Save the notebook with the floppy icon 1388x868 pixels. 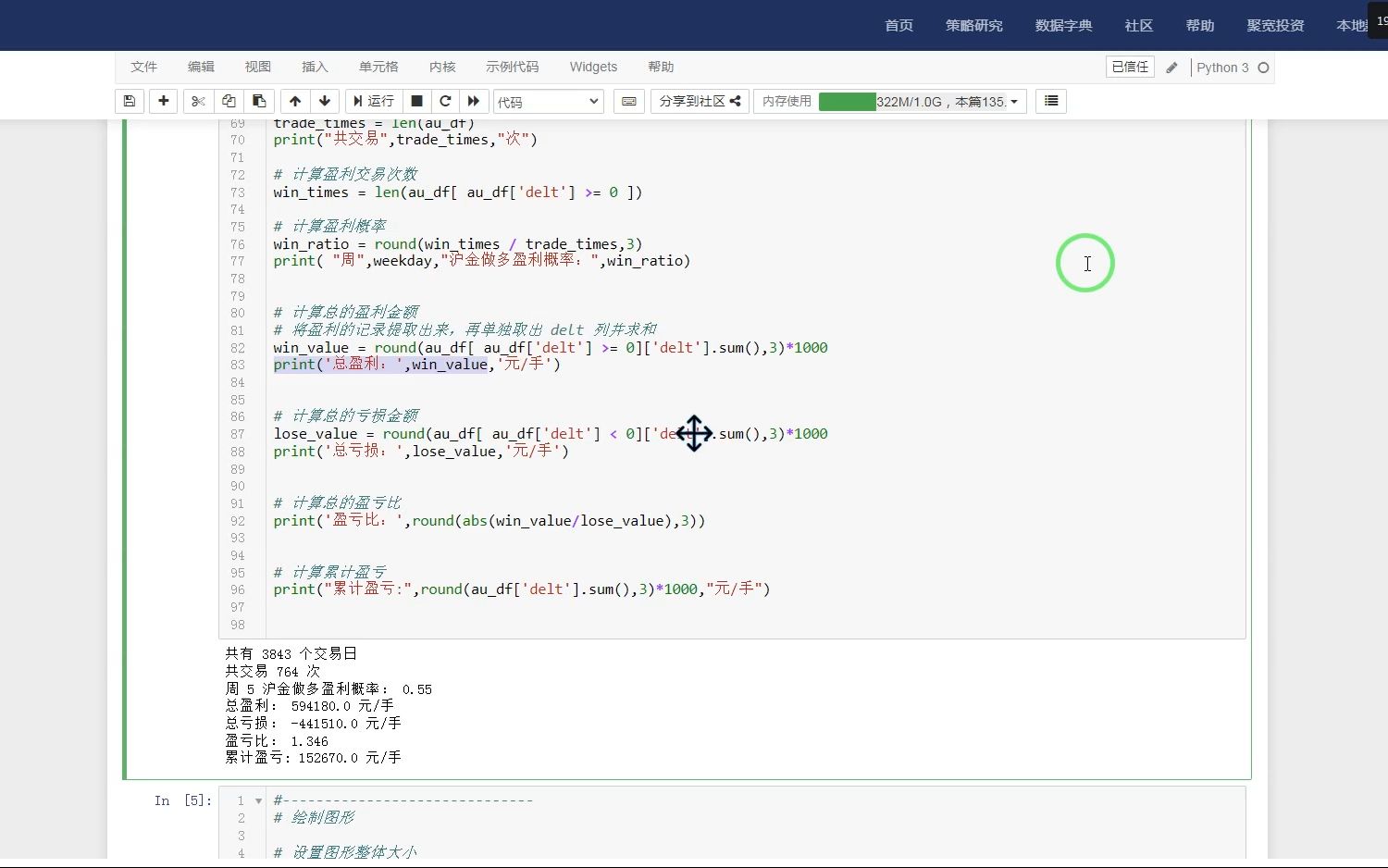tap(130, 101)
